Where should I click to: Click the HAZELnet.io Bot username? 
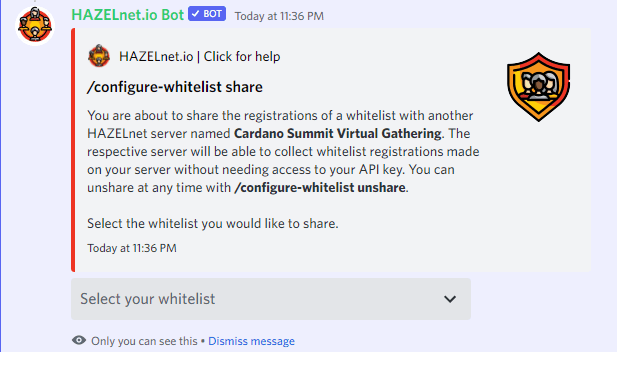[127, 15]
